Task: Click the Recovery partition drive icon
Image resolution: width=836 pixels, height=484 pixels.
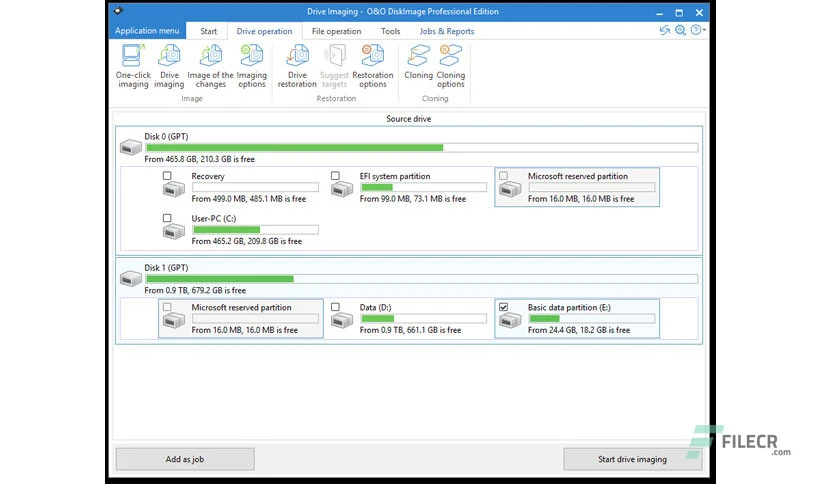Action: tap(173, 189)
